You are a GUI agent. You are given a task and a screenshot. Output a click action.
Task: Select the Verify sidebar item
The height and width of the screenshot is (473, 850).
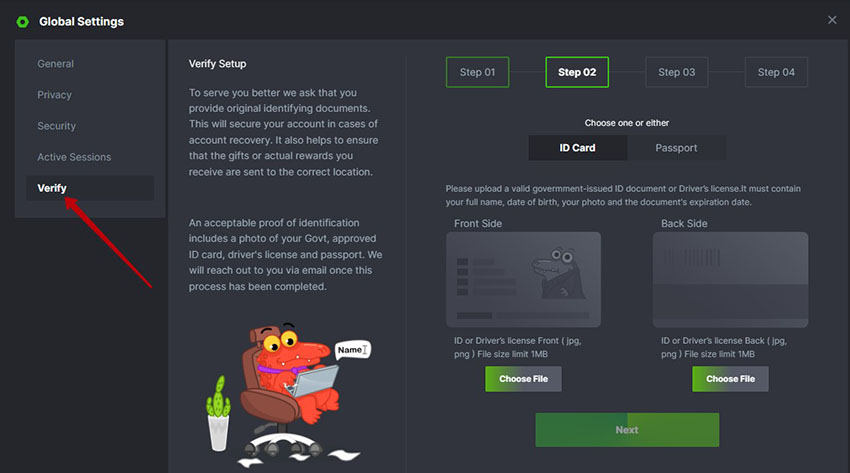coord(90,188)
